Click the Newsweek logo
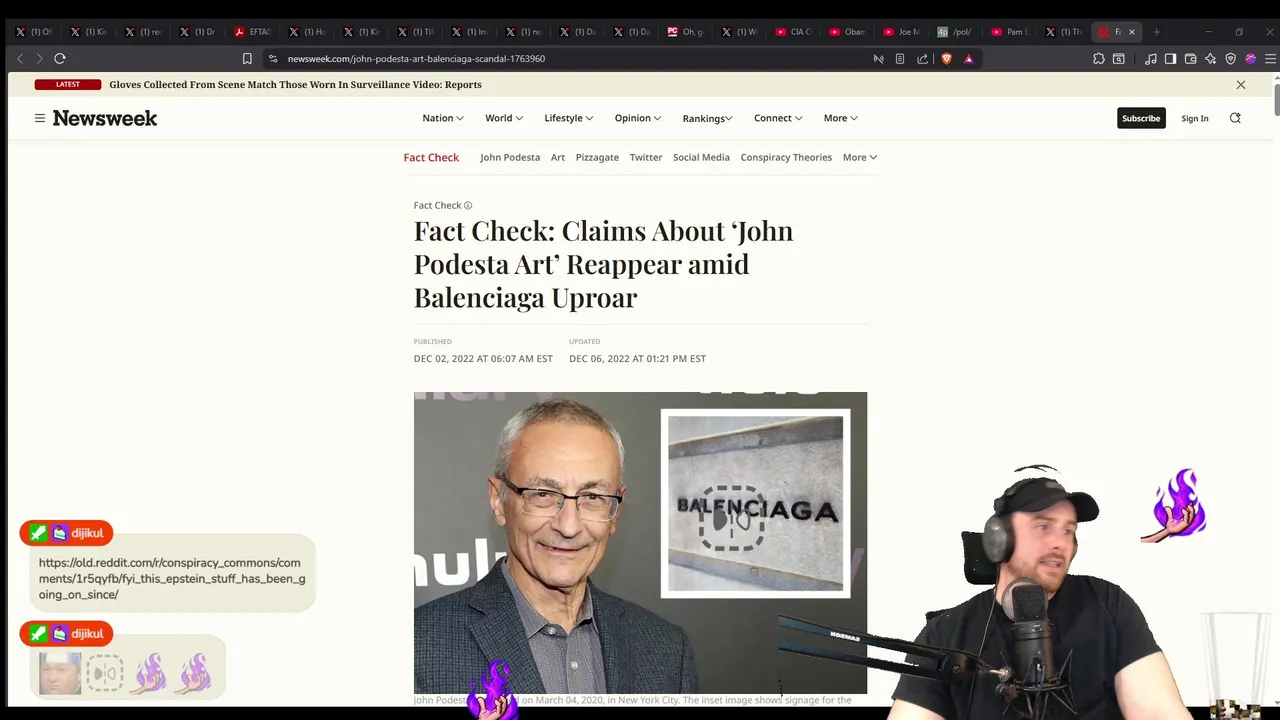 [105, 118]
